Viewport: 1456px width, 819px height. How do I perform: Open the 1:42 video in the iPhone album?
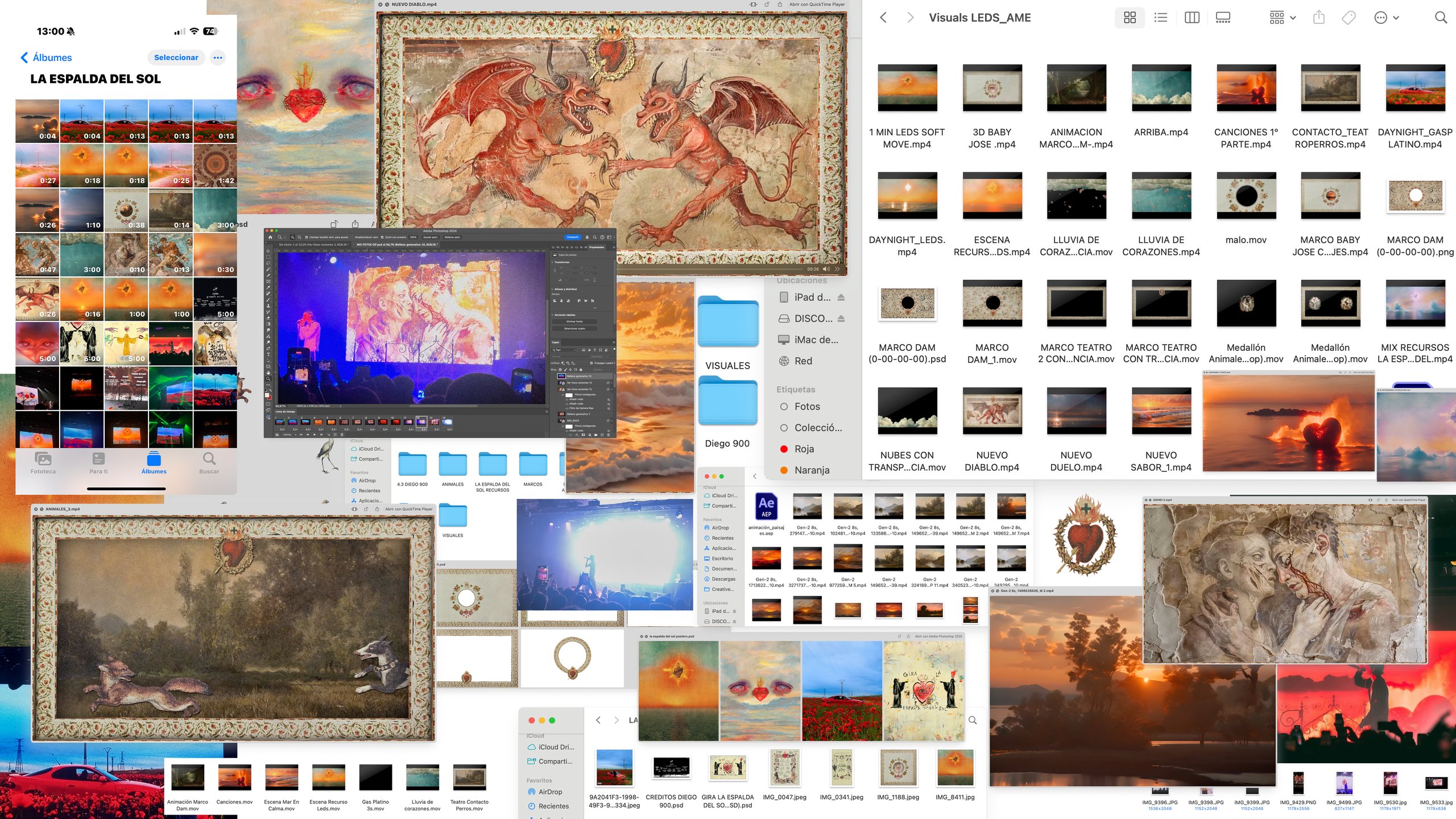(x=216, y=165)
